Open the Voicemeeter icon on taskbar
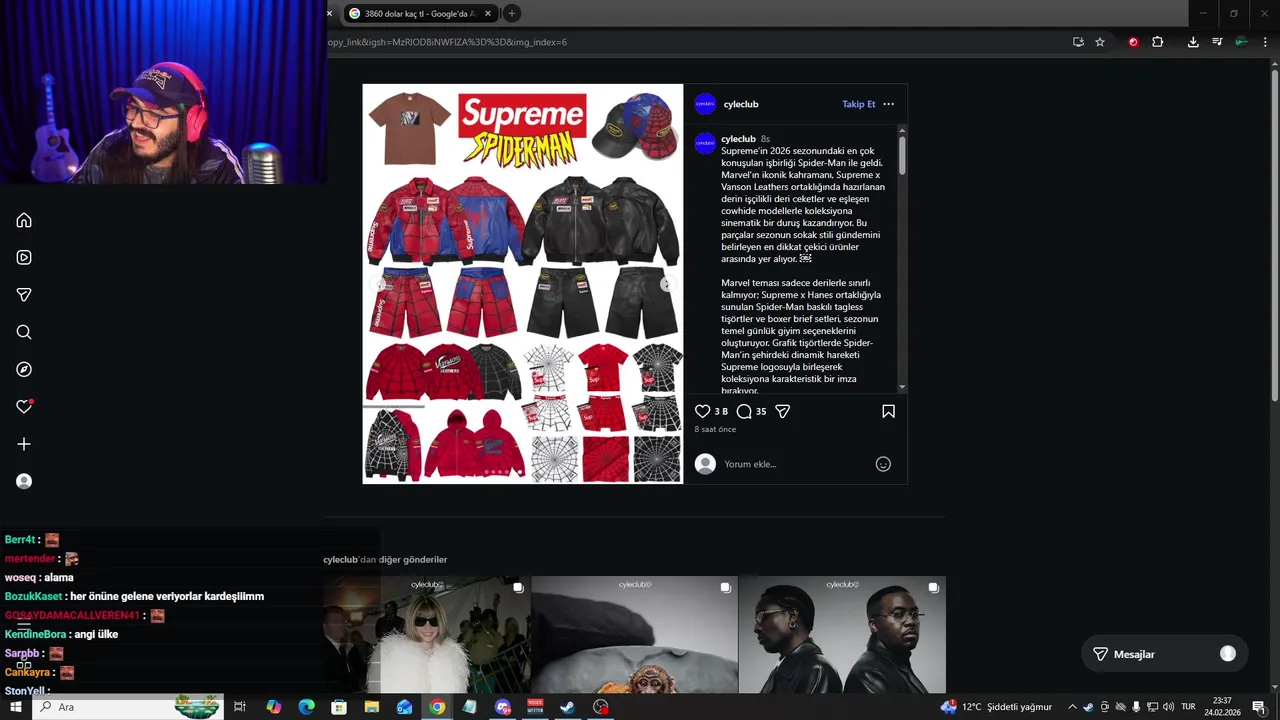The width and height of the screenshot is (1280, 720). pos(535,707)
